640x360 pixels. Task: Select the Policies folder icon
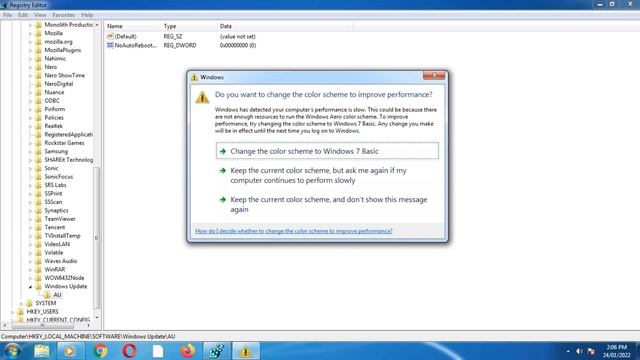(38, 118)
